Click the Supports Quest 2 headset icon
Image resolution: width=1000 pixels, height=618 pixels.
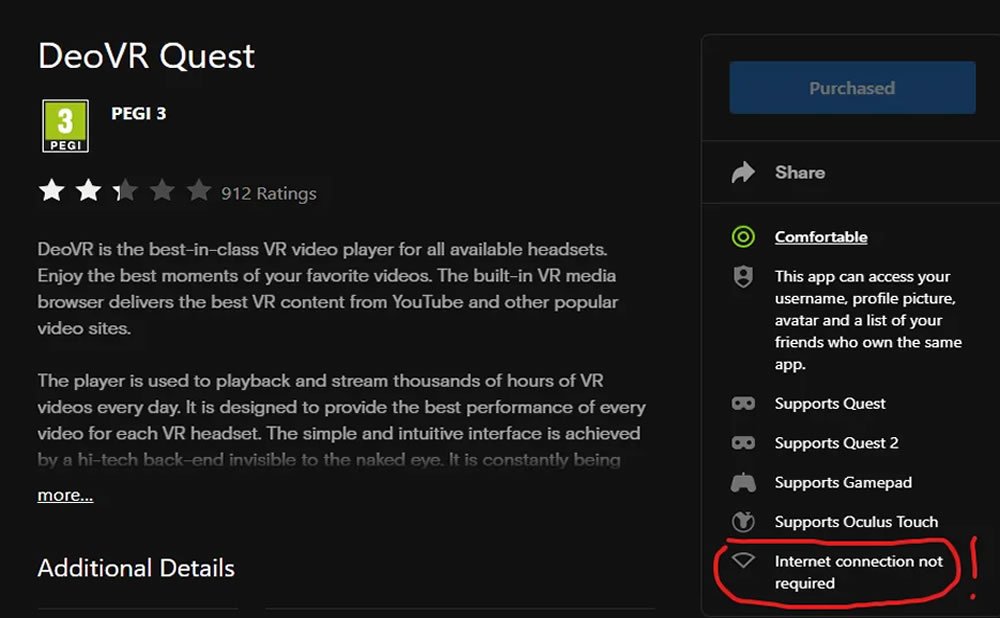point(743,443)
